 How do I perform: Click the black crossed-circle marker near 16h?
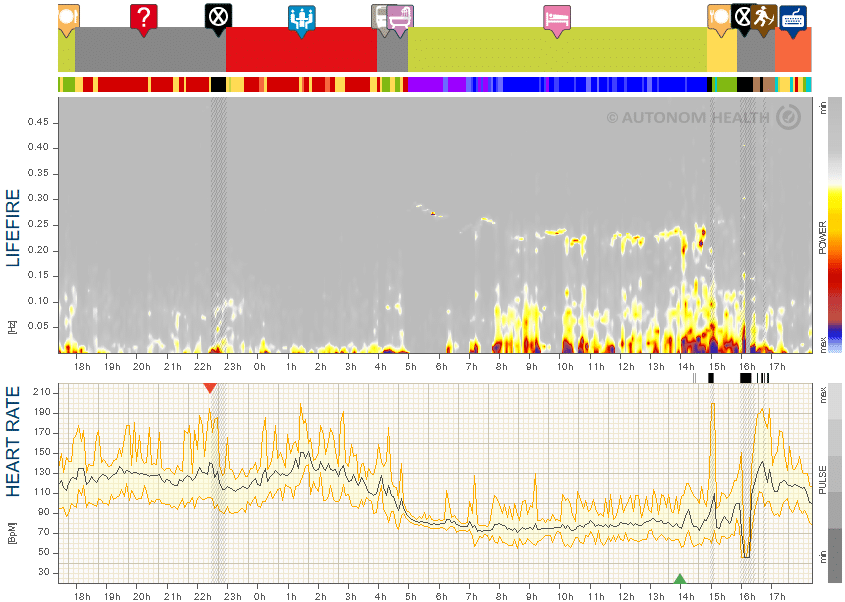[x=741, y=18]
